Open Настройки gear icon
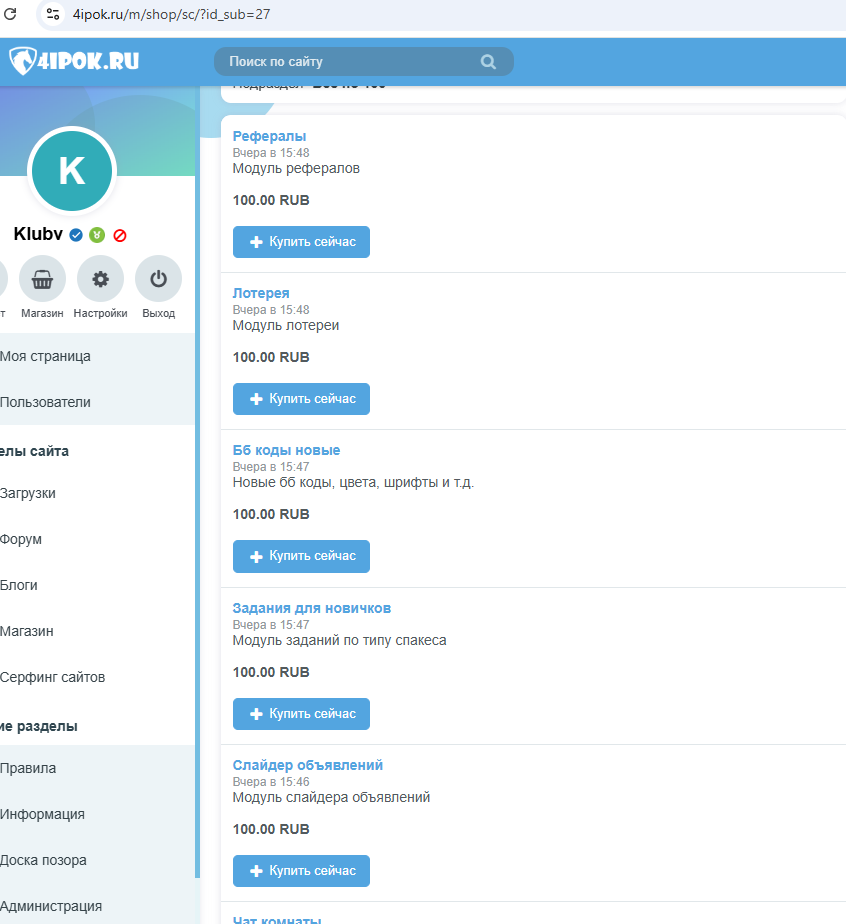Image resolution: width=846 pixels, height=924 pixels. (100, 279)
